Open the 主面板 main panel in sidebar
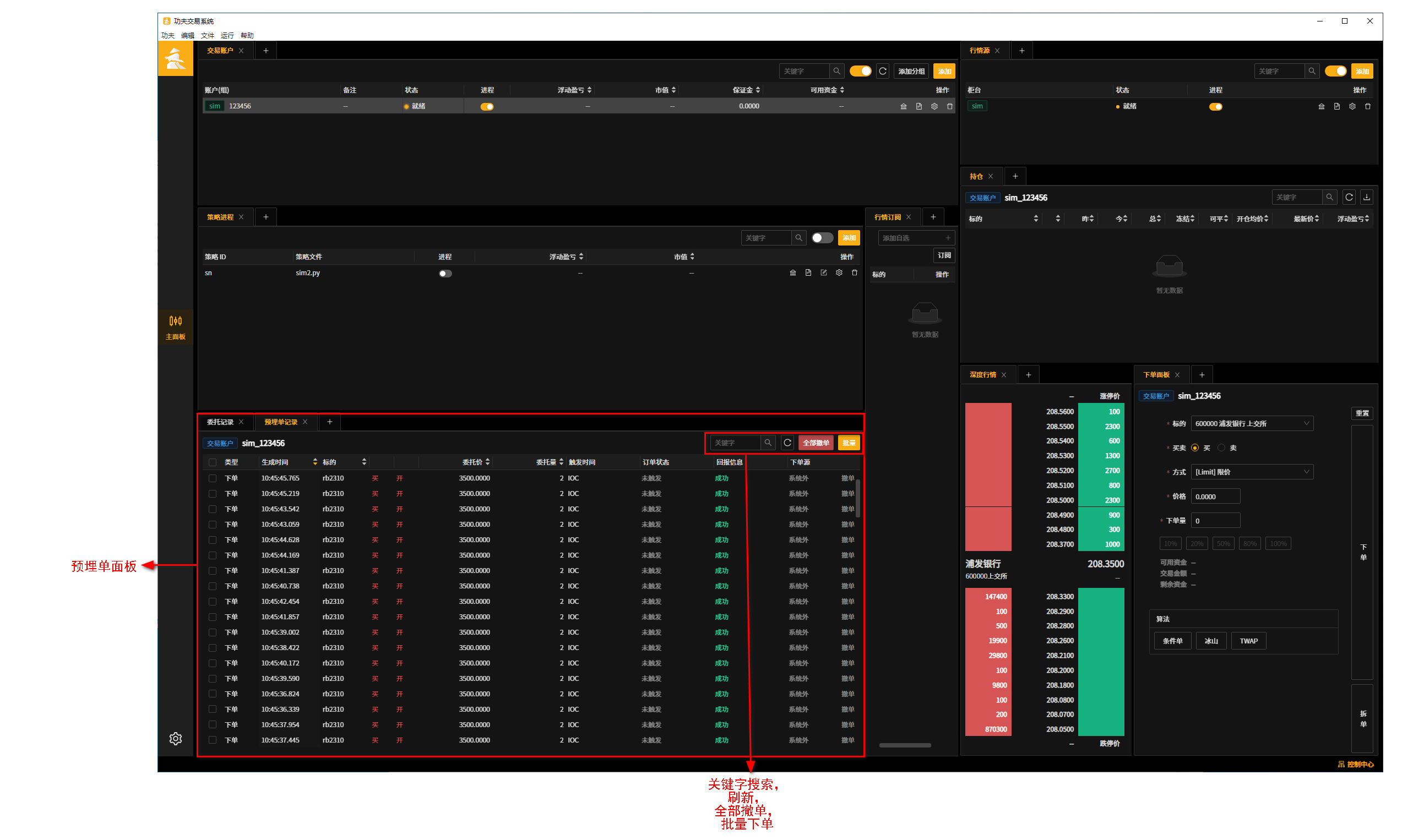Viewport: 1413px width, 840px height. click(176, 327)
